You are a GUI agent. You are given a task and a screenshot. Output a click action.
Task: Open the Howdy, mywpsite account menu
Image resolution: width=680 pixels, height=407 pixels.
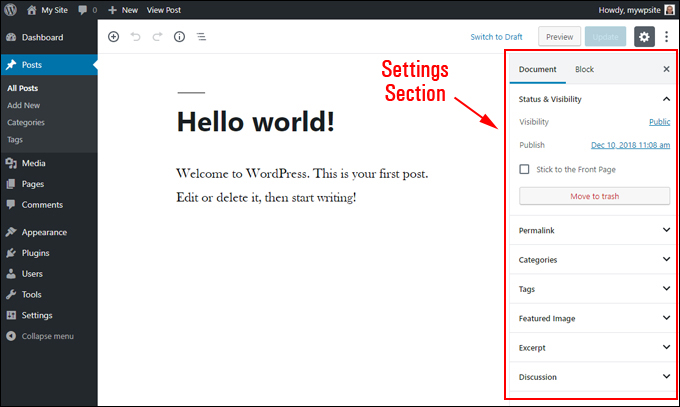(636, 10)
